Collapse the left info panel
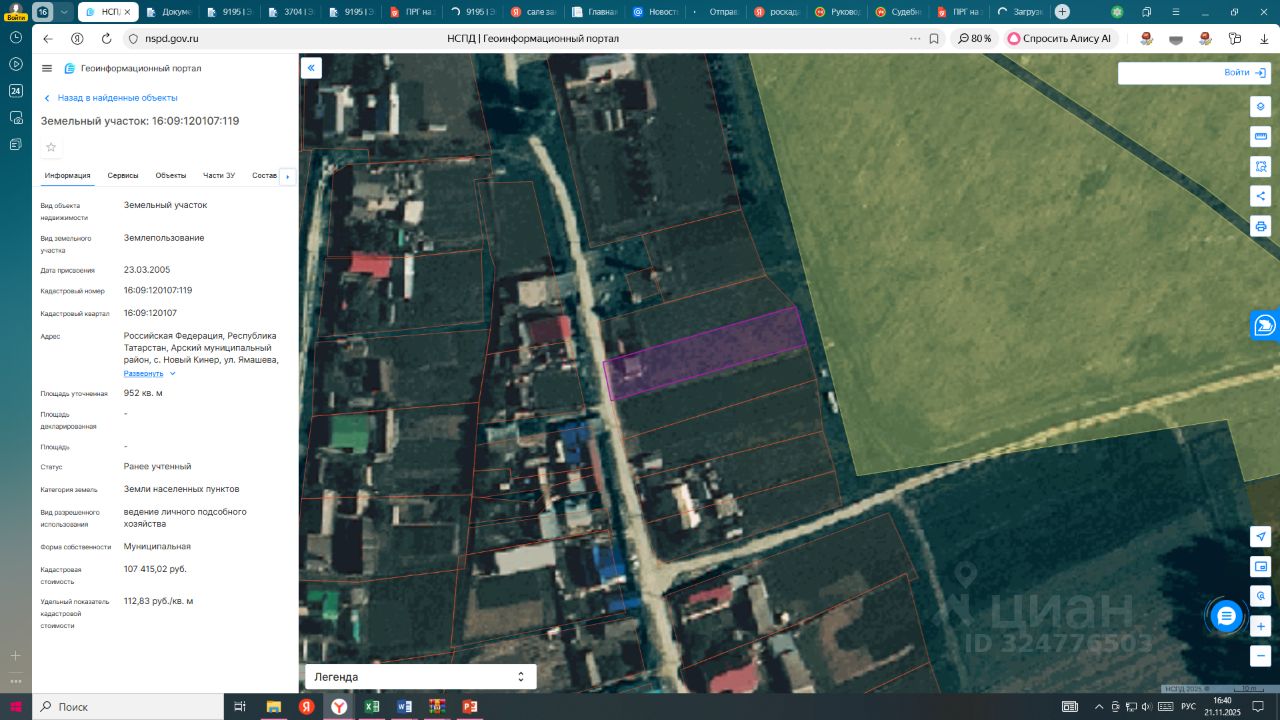 (x=311, y=68)
